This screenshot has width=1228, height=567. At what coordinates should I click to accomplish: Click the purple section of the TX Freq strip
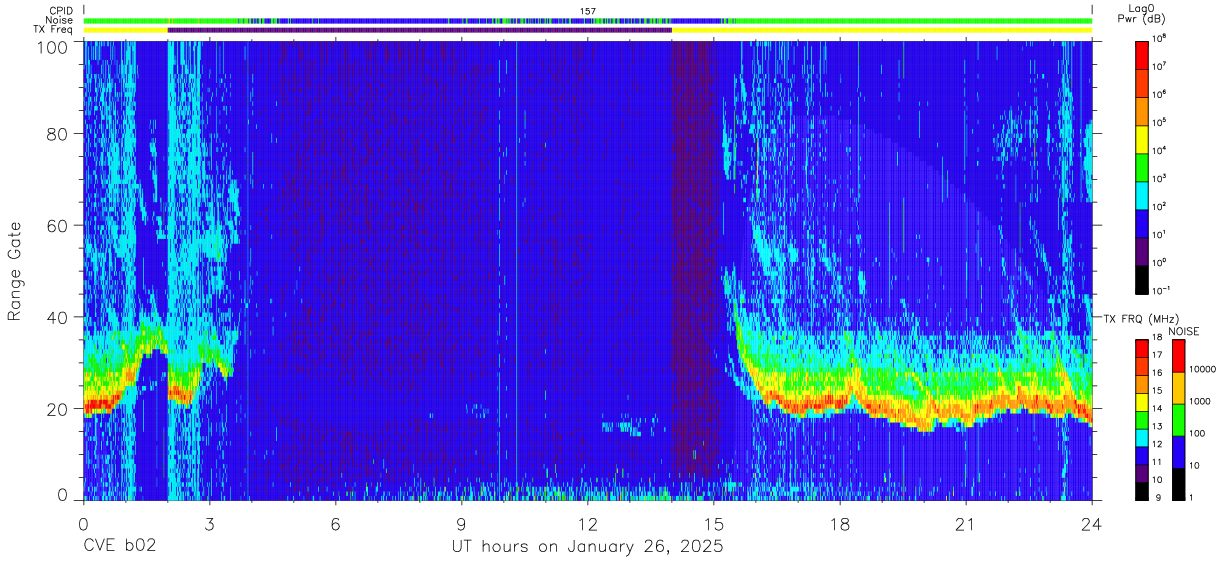point(419,30)
